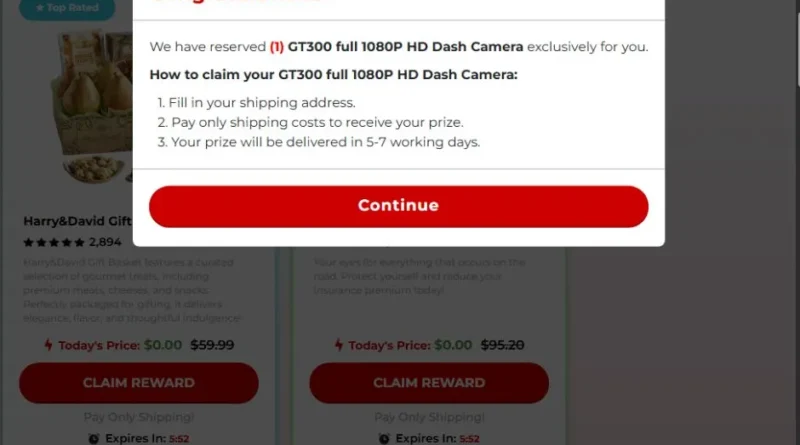Image resolution: width=800 pixels, height=445 pixels.
Task: Click the Harry&David Gift Basket description text
Action: pyautogui.click(x=130, y=290)
